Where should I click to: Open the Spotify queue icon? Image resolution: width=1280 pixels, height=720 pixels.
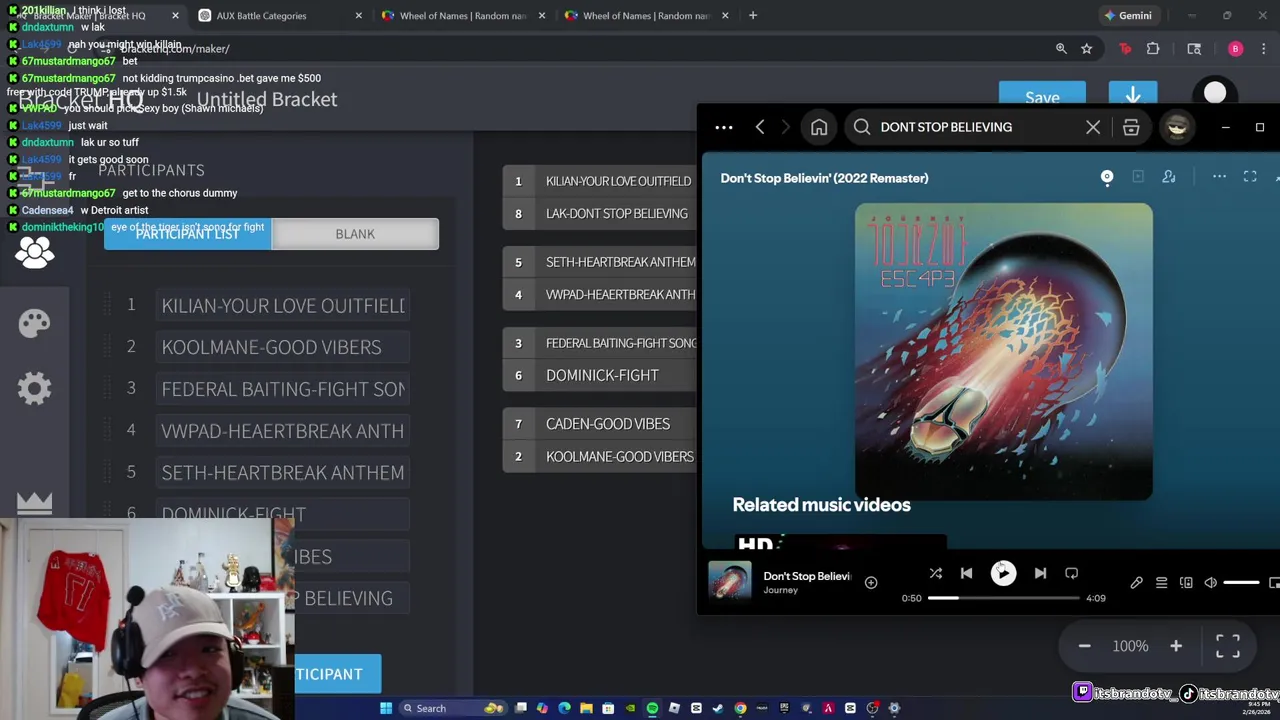(1161, 582)
